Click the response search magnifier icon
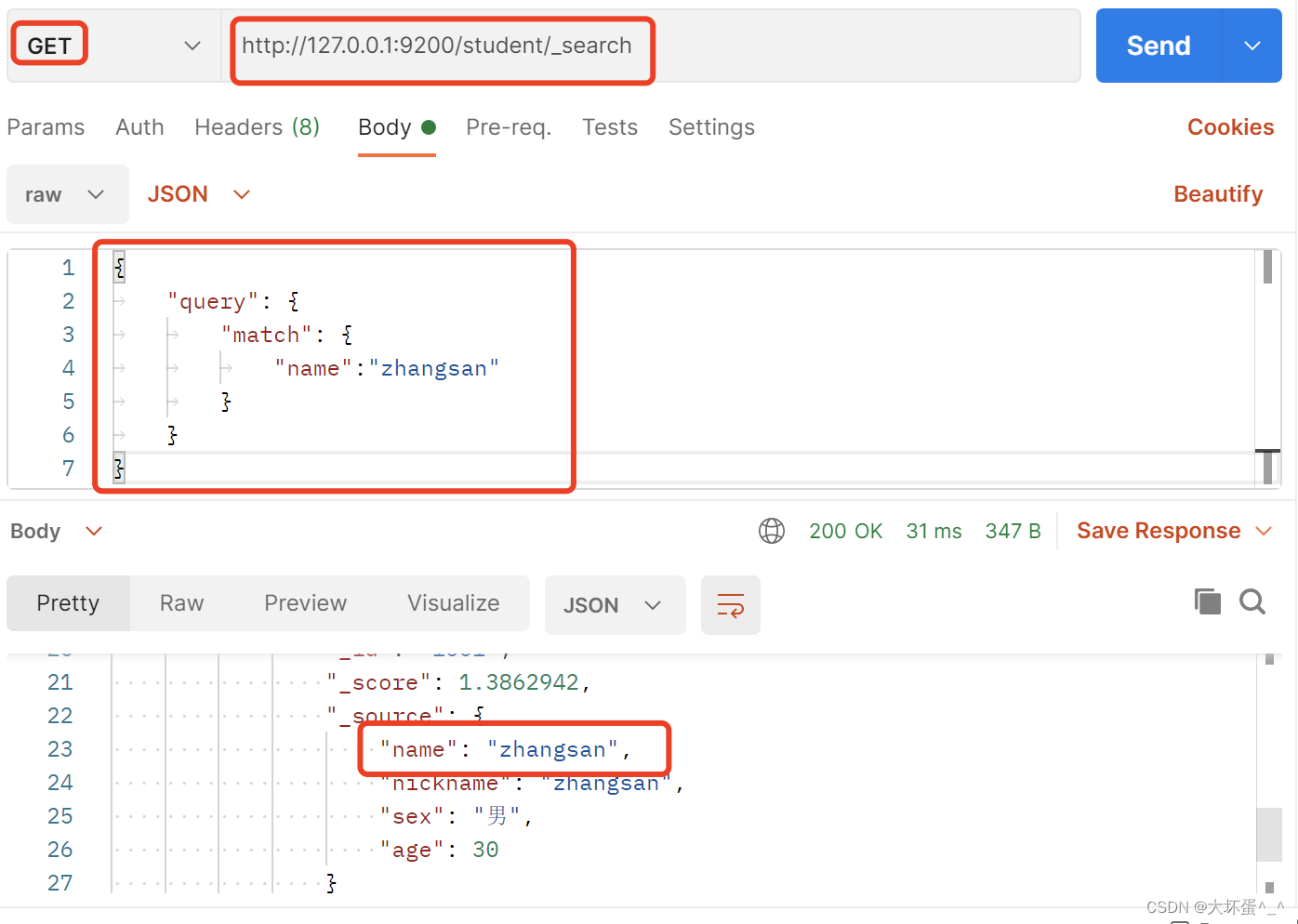1298x924 pixels. pyautogui.click(x=1252, y=601)
